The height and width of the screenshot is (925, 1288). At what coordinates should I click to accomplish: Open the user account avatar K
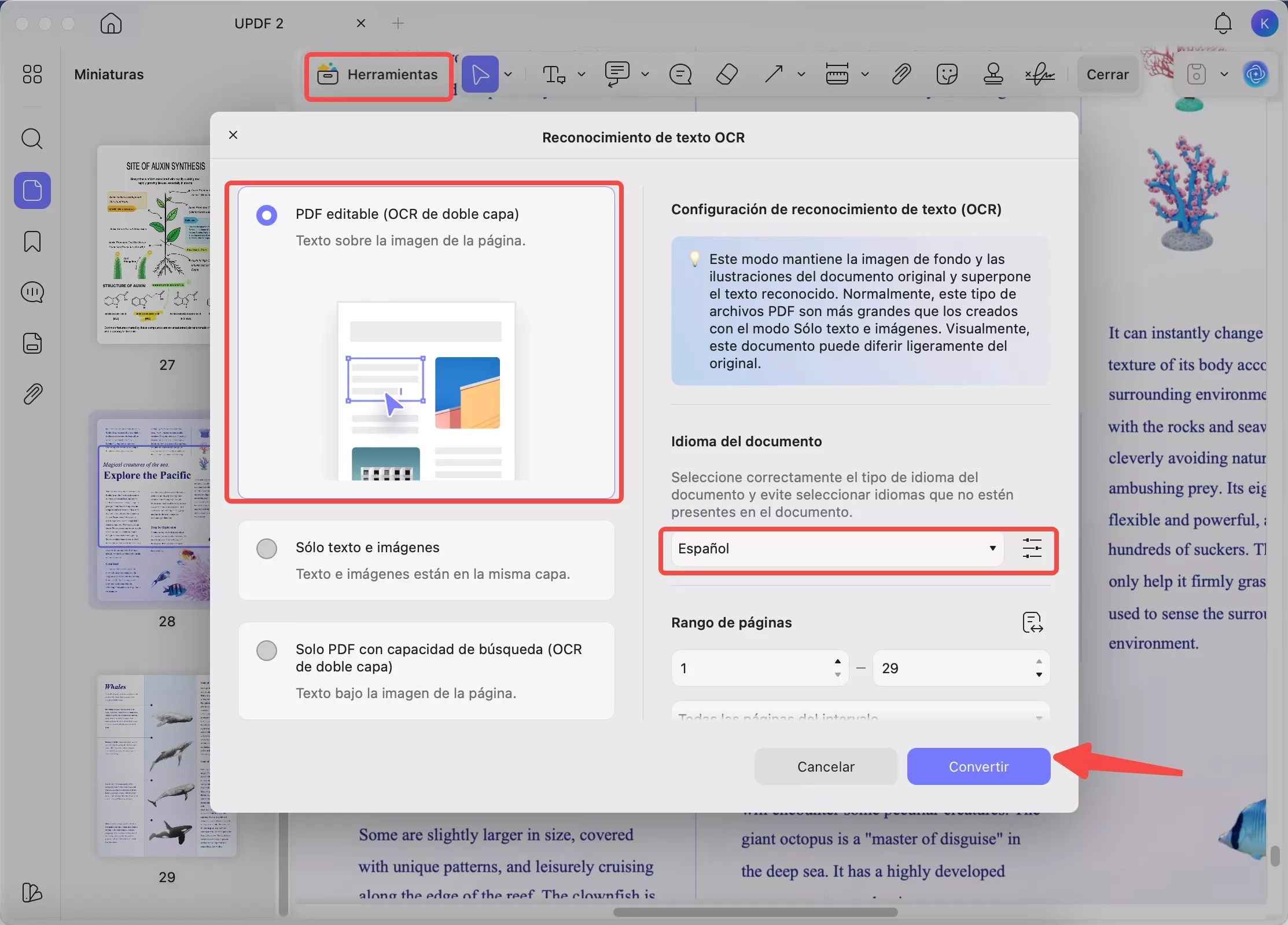[x=1264, y=24]
